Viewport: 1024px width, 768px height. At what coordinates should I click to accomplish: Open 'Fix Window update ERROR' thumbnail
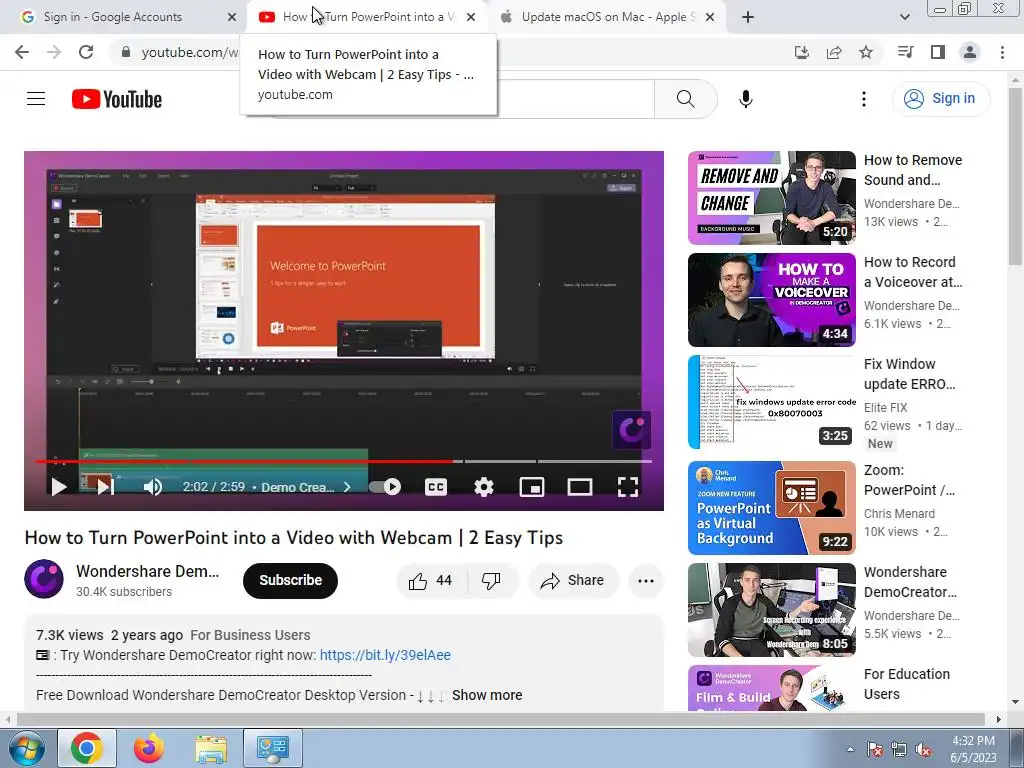pyautogui.click(x=771, y=402)
